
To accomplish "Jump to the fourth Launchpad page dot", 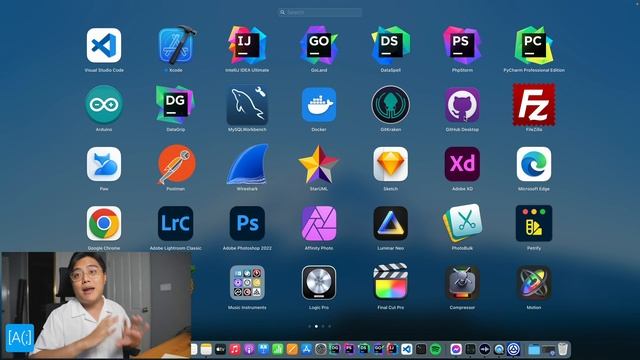I will (329, 326).
